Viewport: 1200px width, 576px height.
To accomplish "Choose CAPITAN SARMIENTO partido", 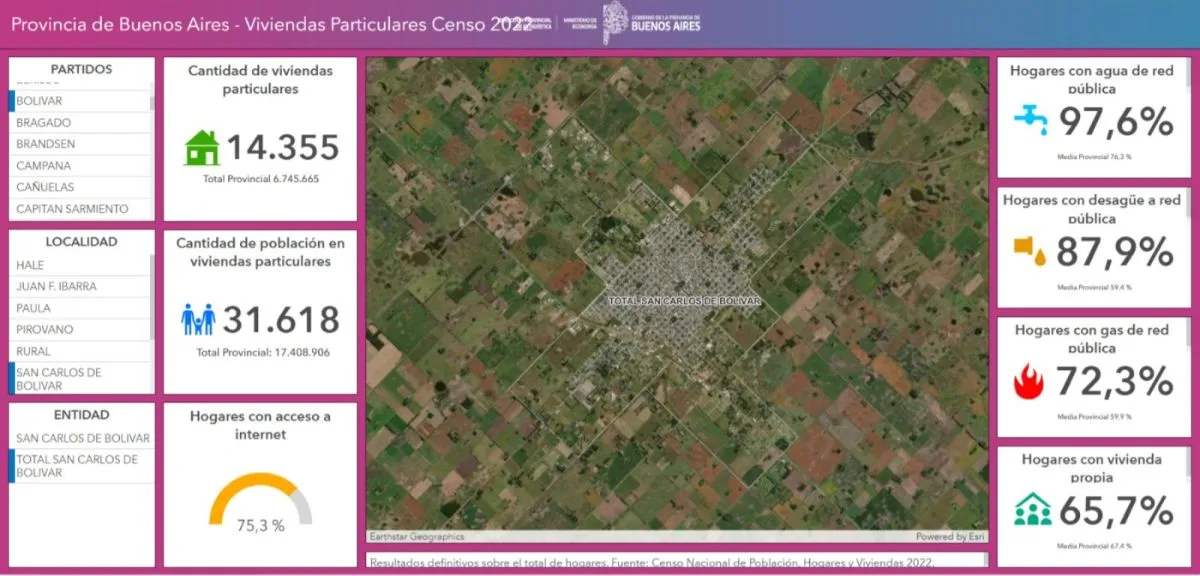I will coord(72,209).
